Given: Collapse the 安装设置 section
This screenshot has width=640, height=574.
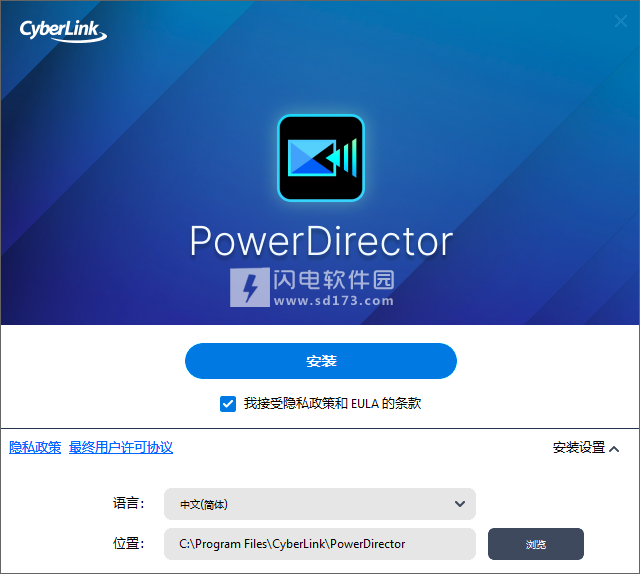Looking at the screenshot, I should pos(579,448).
